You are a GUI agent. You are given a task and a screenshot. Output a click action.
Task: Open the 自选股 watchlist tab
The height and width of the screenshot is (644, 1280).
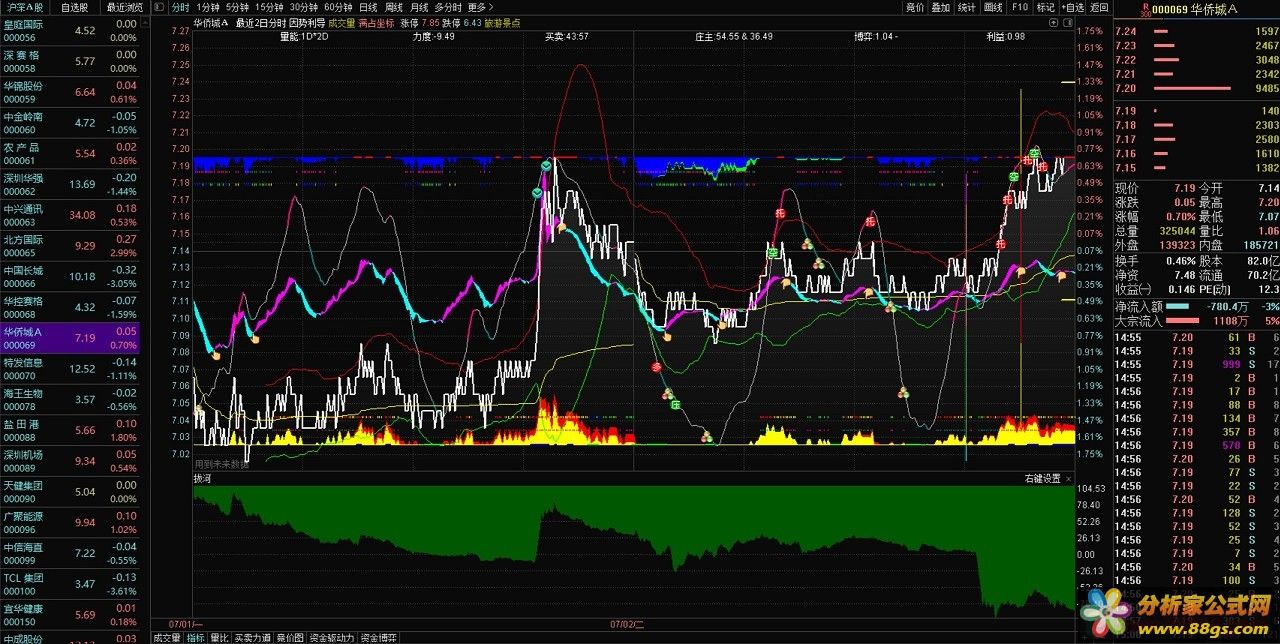pyautogui.click(x=74, y=7)
